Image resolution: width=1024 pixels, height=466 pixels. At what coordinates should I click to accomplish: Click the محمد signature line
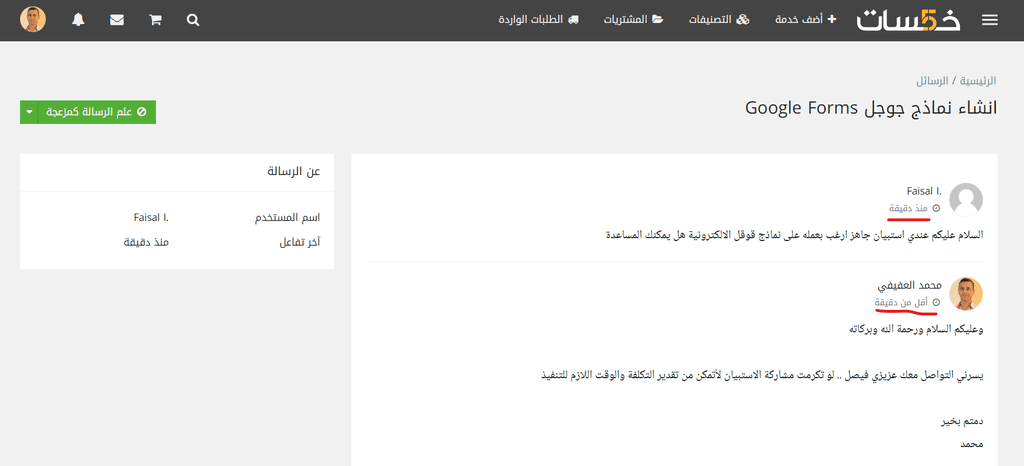(x=971, y=444)
